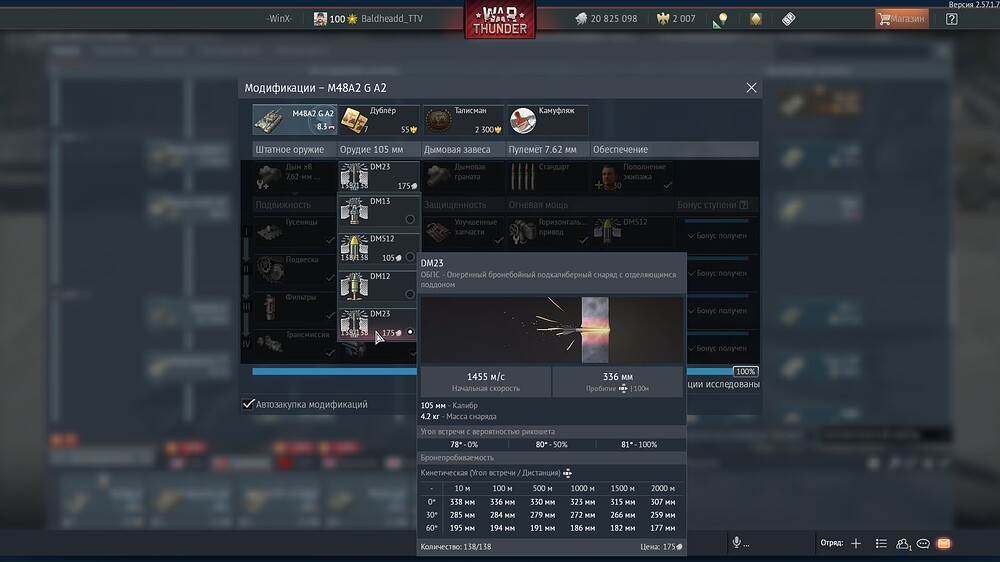Click the Golden Eagles balance 2 007

676,18
